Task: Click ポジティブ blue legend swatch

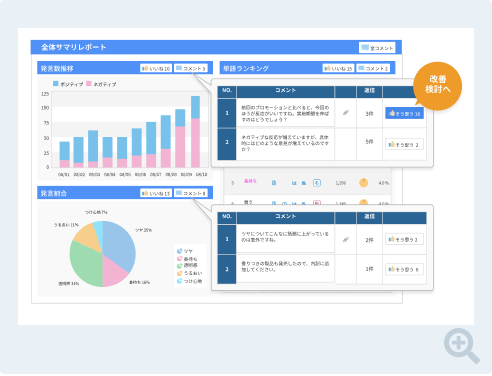Action: 56,84
